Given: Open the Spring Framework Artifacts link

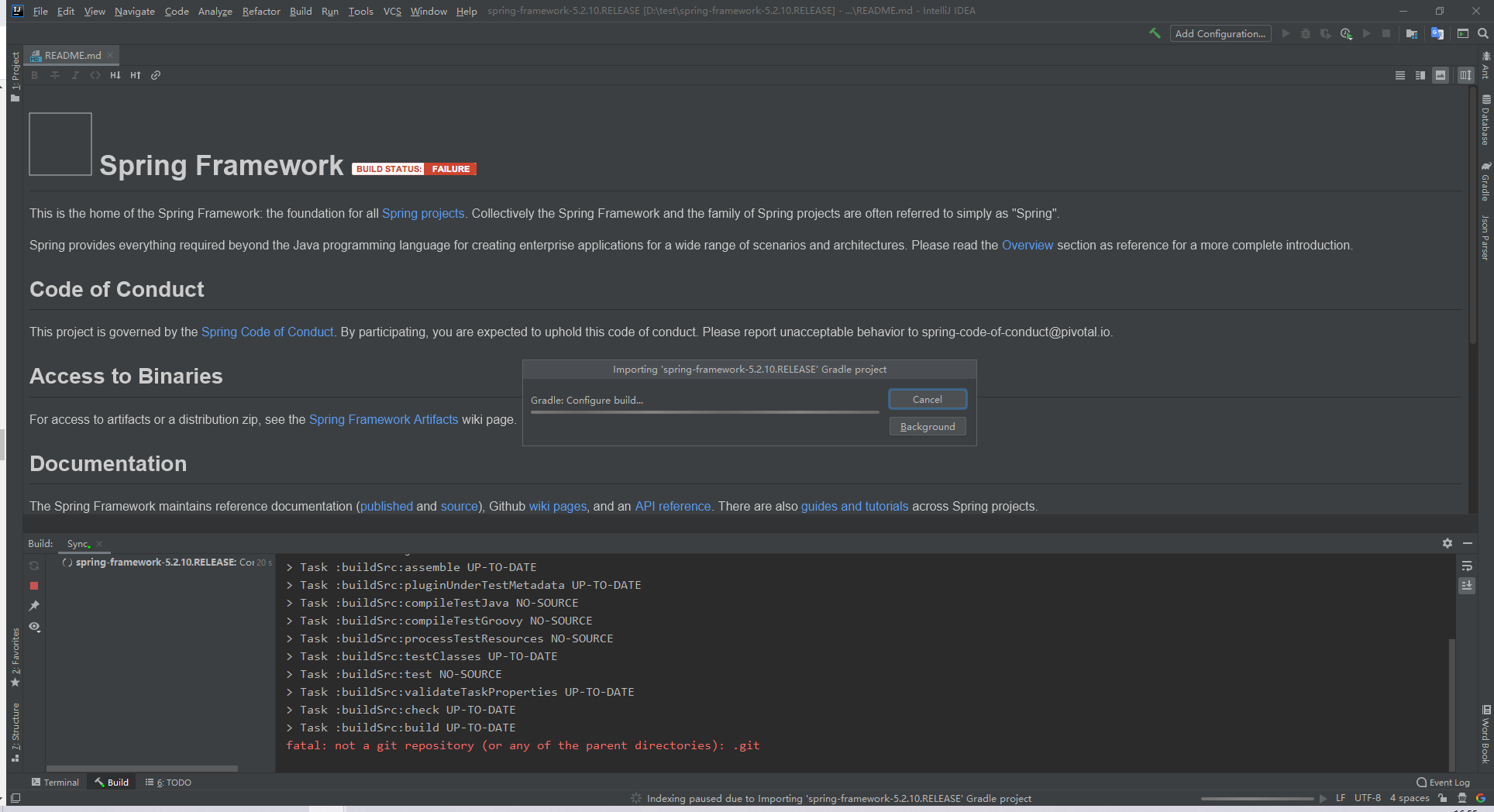Looking at the screenshot, I should 384,419.
